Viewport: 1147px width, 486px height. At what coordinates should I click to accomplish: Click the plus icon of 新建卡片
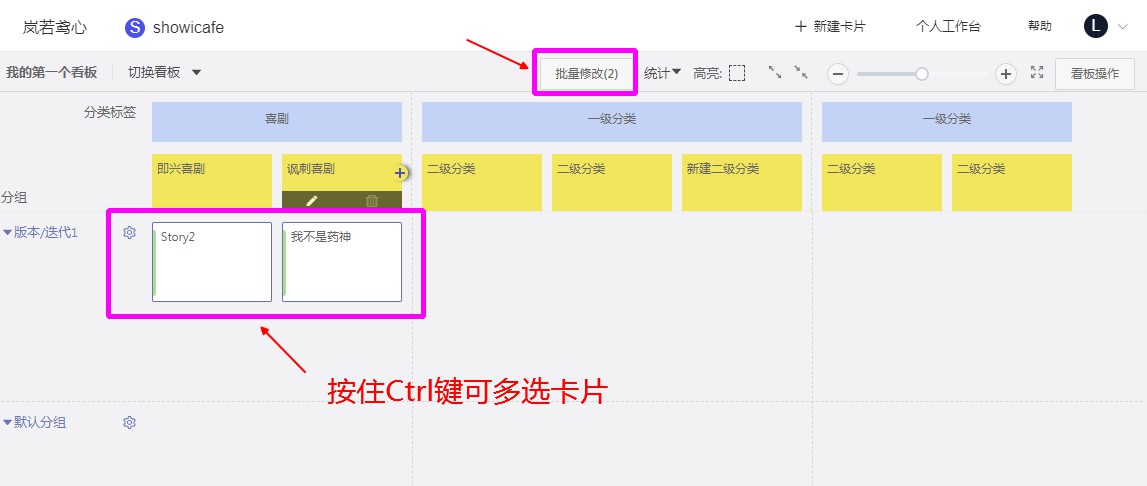(801, 26)
